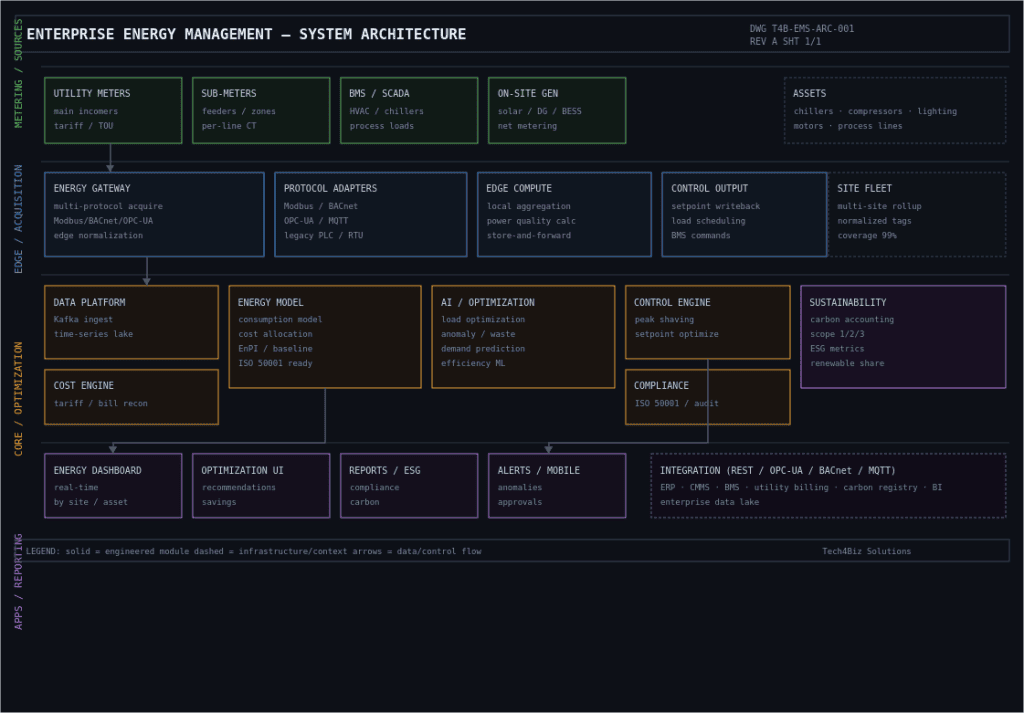This screenshot has width=1024, height=713.
Task: Click the diagram title ENTERPRISE ENERGY MANAGEMENT
Action: (246, 34)
